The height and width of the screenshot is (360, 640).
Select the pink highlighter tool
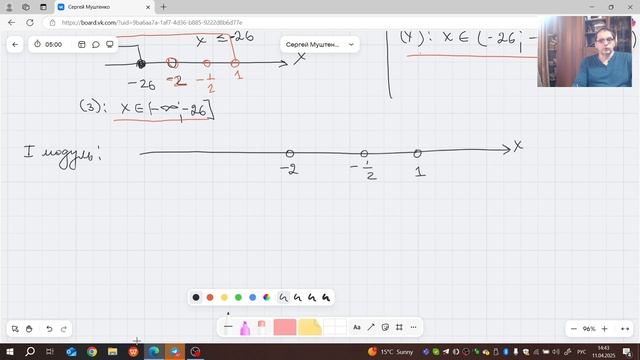(x=245, y=328)
